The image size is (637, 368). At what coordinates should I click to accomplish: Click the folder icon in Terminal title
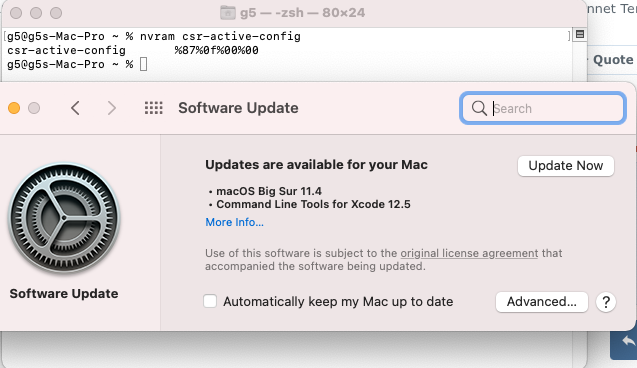click(228, 13)
